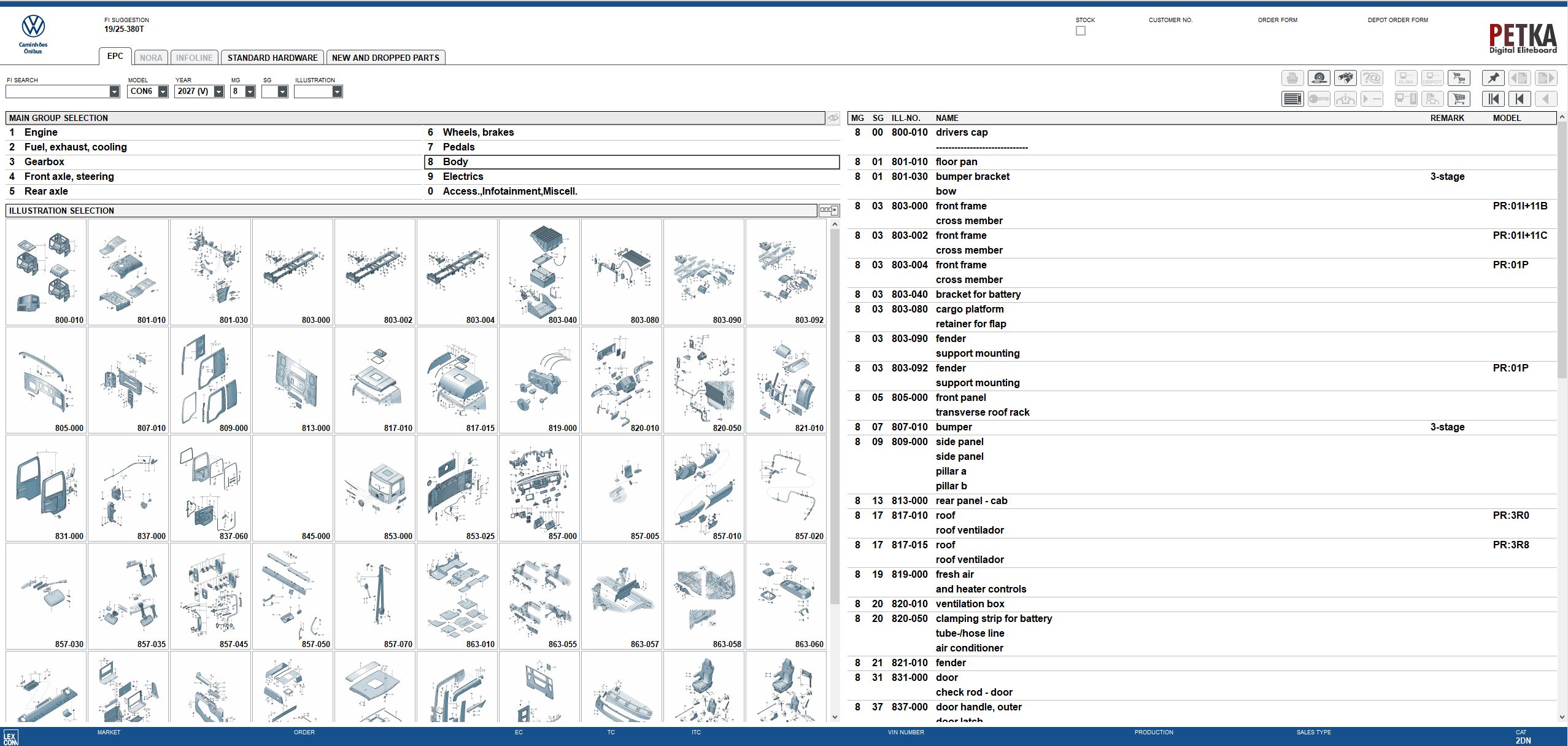Open the NEW AND DROPPED PARTS tab

[x=385, y=58]
